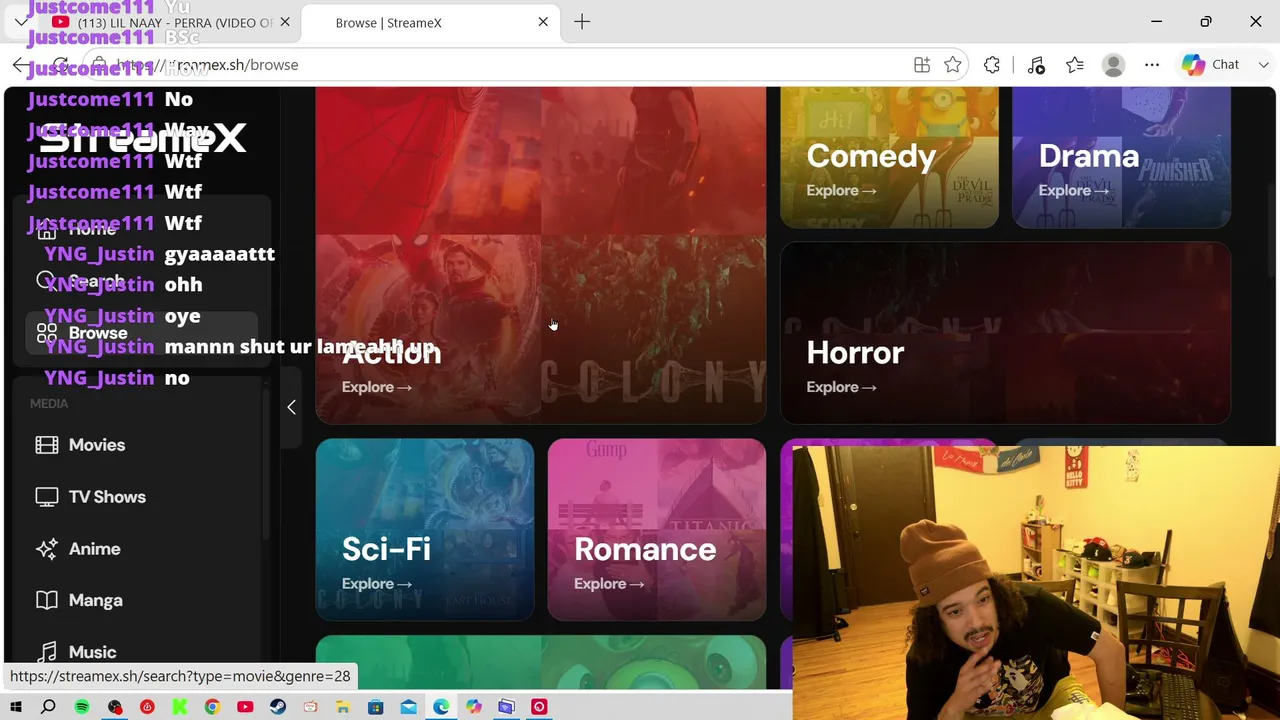This screenshot has width=1280, height=720.
Task: Open Steam from the taskbar
Action: 278,708
